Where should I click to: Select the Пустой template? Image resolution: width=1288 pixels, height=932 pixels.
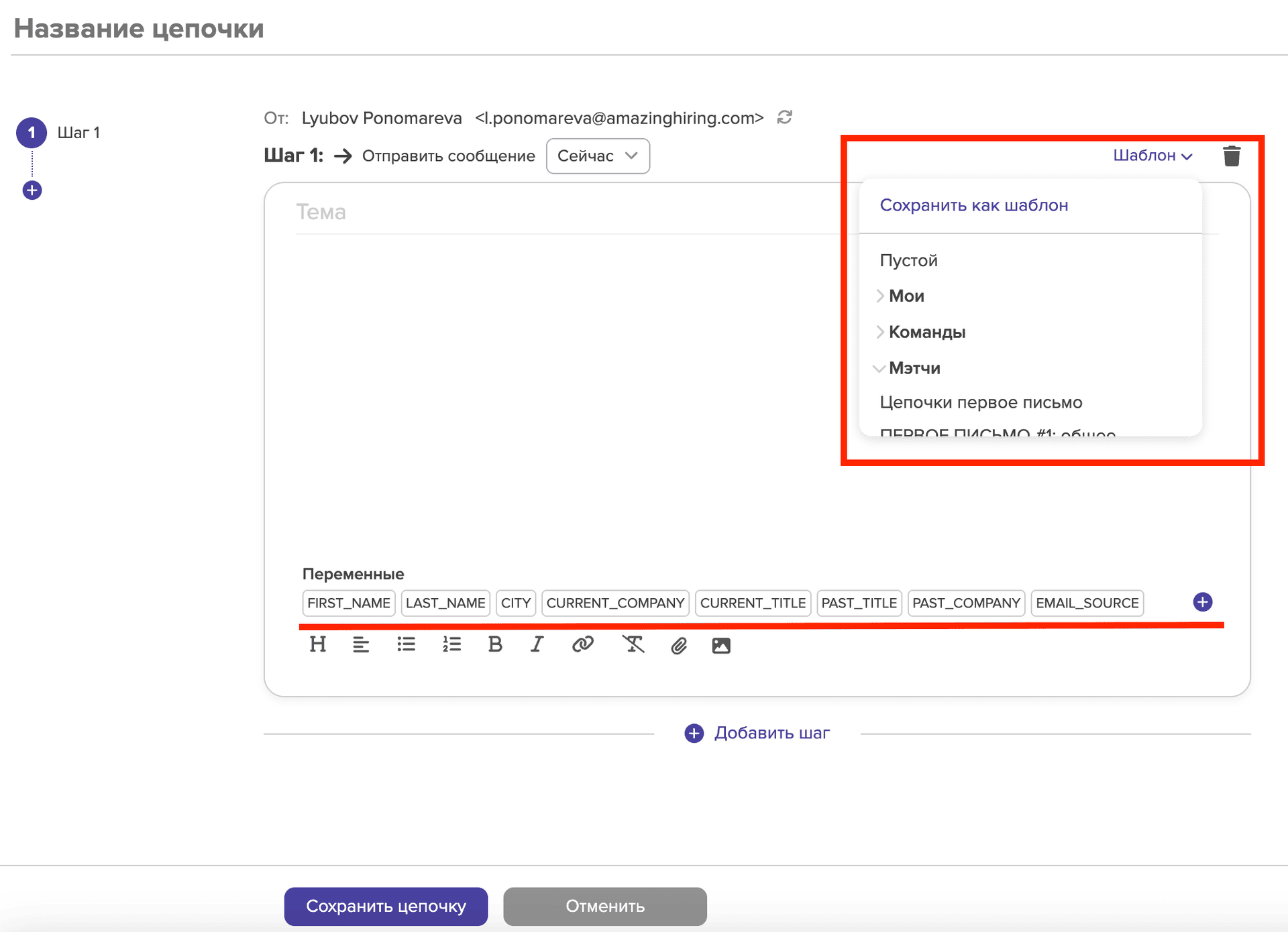click(x=908, y=260)
